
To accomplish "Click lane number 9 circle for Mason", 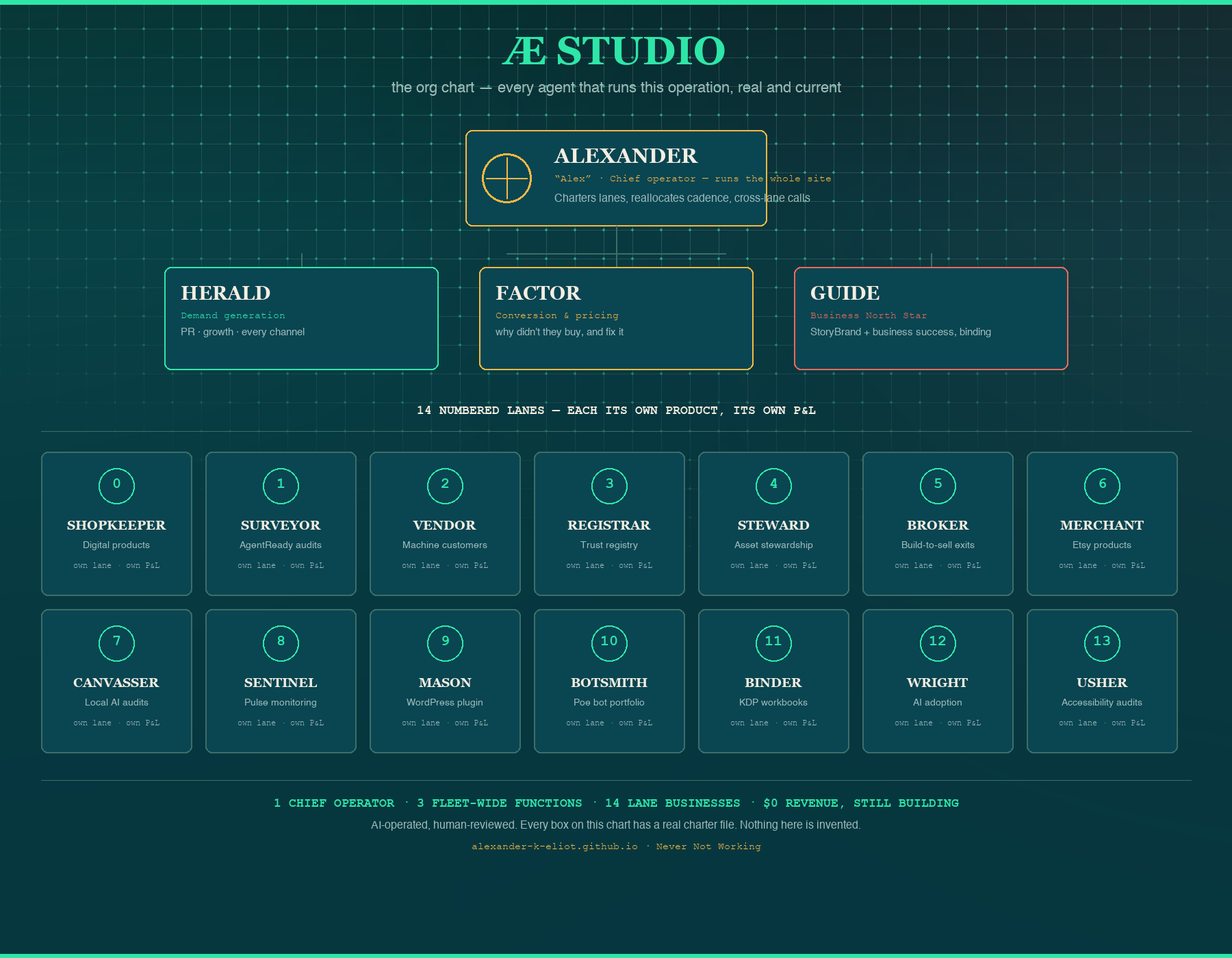I will point(445,643).
